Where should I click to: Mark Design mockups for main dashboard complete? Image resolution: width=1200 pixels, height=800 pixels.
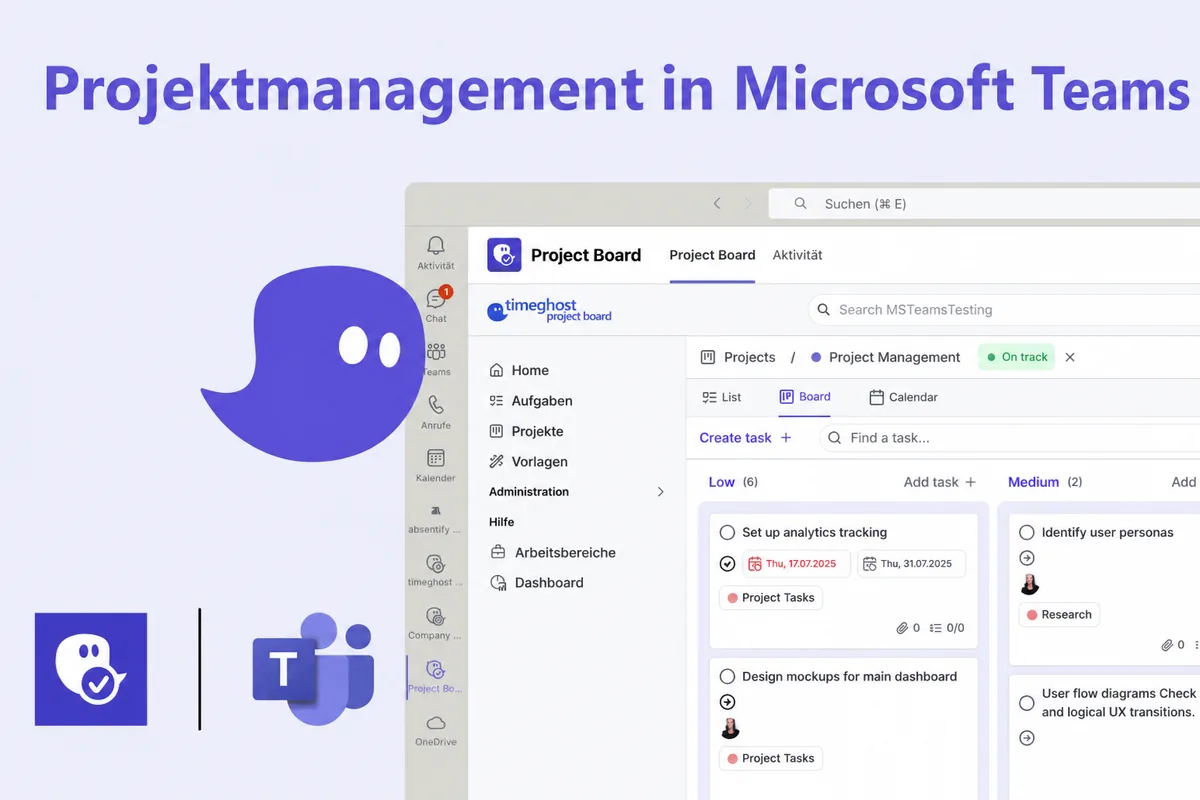point(727,677)
